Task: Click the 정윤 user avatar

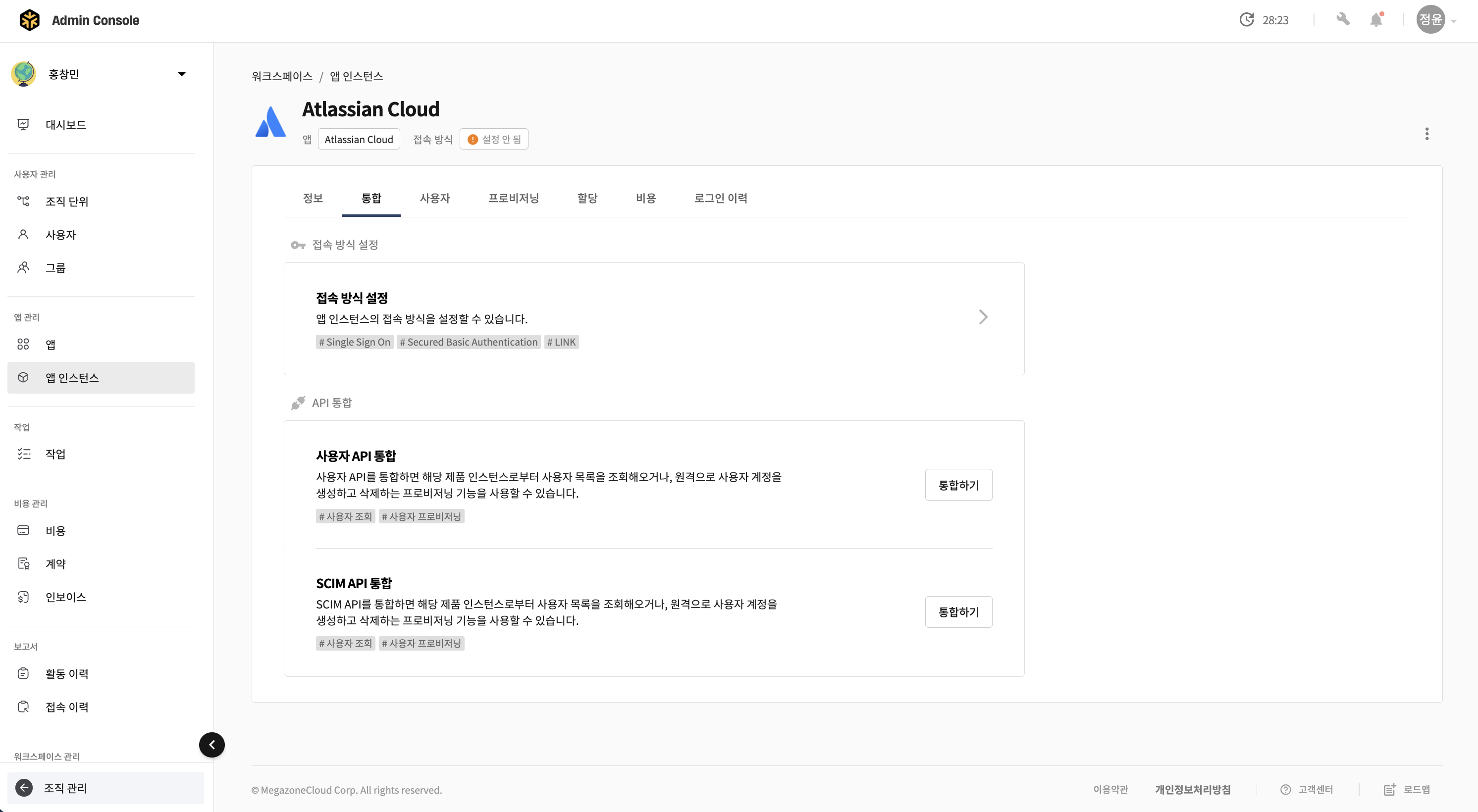Action: coord(1430,19)
